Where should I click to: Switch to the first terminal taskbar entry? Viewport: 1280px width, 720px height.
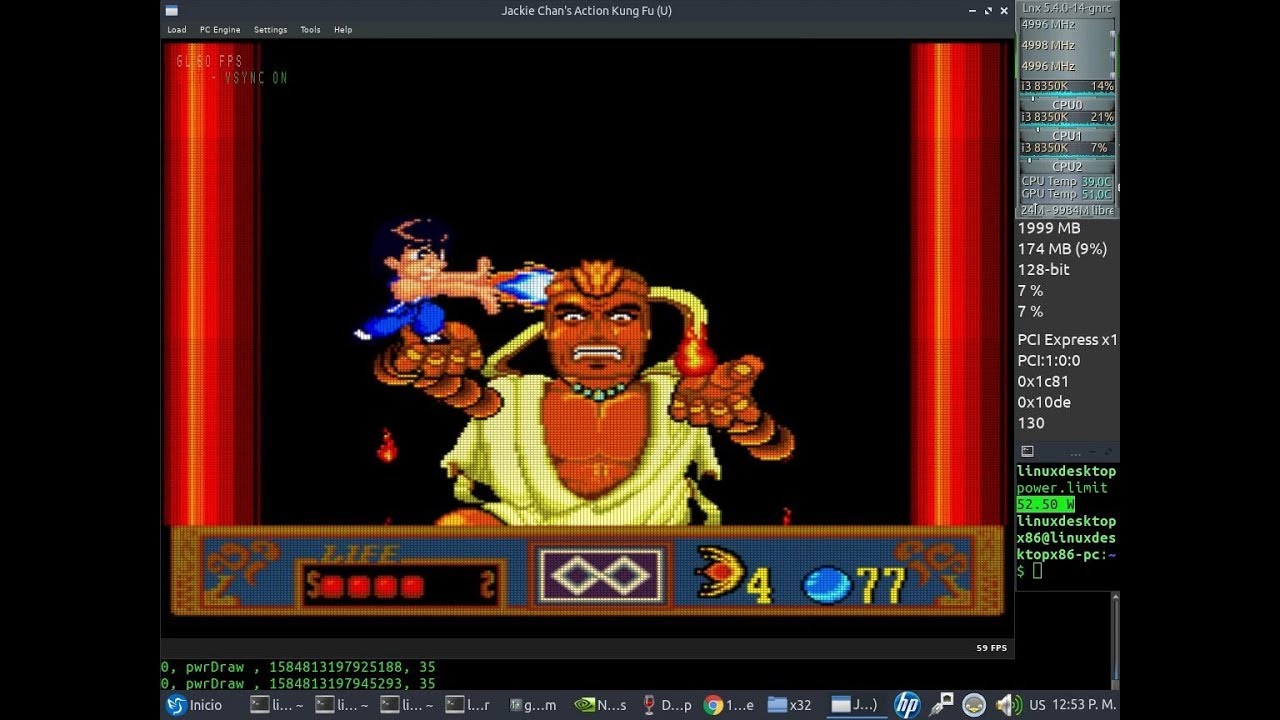(x=277, y=705)
